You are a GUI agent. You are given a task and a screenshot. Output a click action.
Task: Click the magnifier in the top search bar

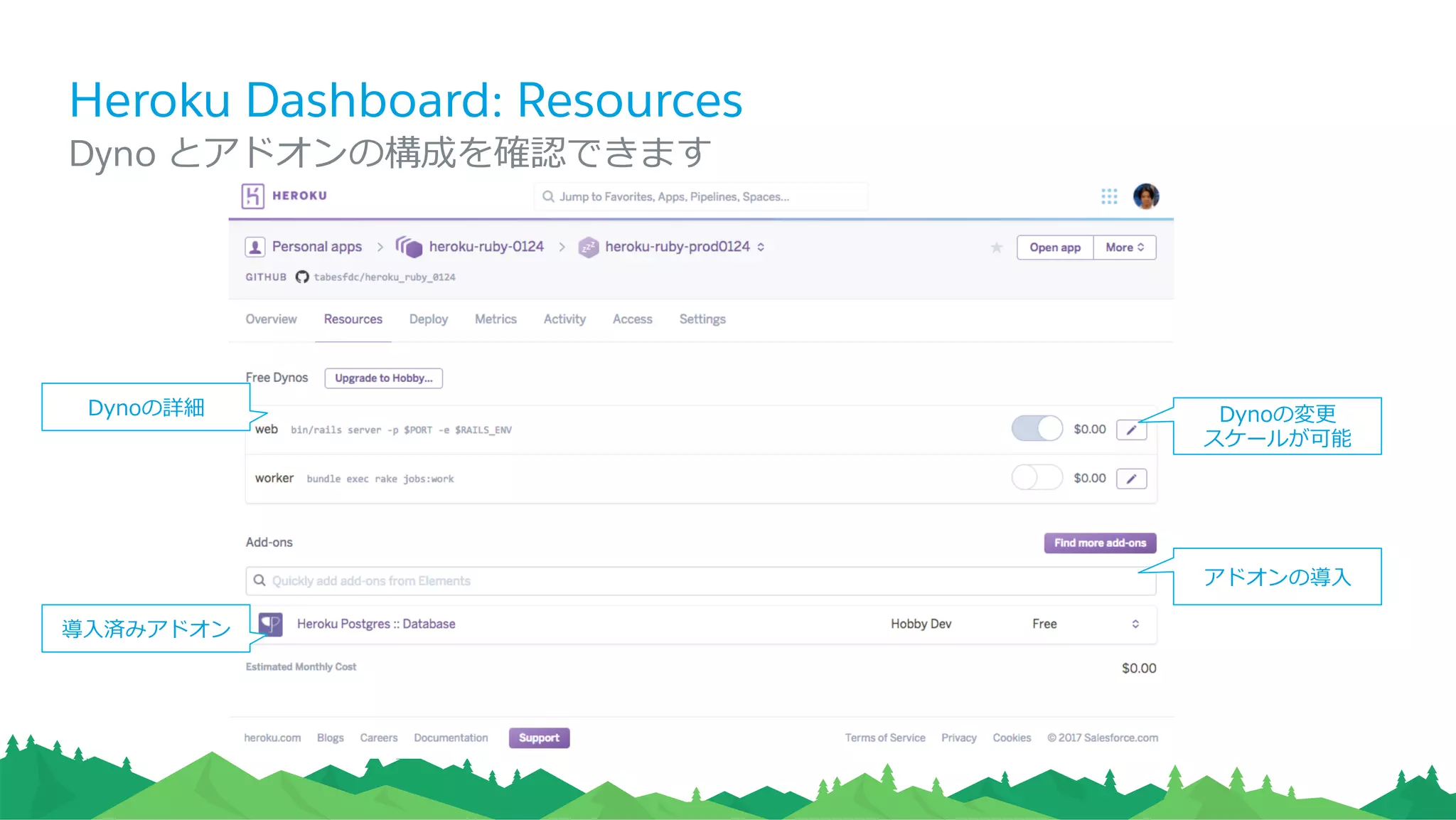pyautogui.click(x=548, y=196)
